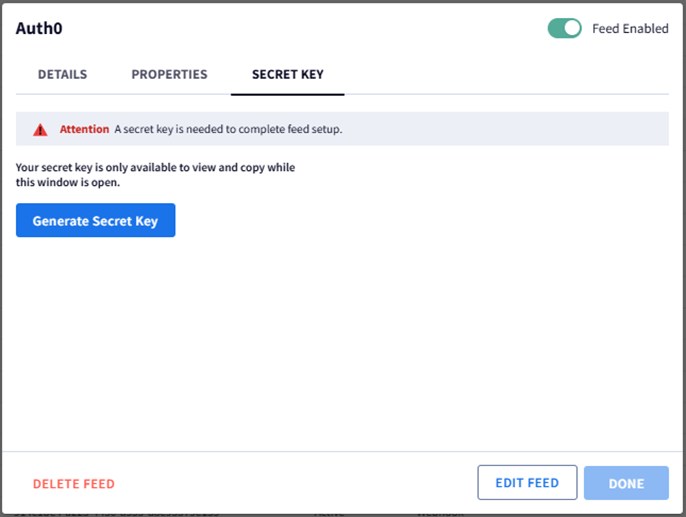Click the partially hidden Webhook text at bottom

[x=441, y=514]
